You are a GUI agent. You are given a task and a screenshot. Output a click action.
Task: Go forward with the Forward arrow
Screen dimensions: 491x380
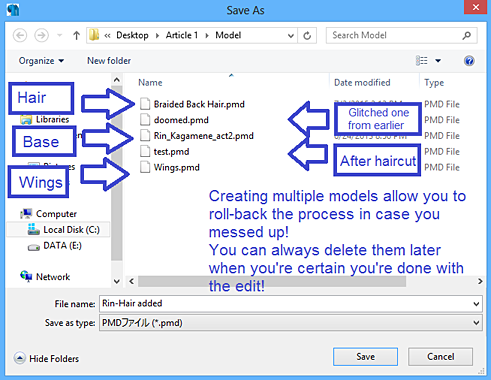41,35
